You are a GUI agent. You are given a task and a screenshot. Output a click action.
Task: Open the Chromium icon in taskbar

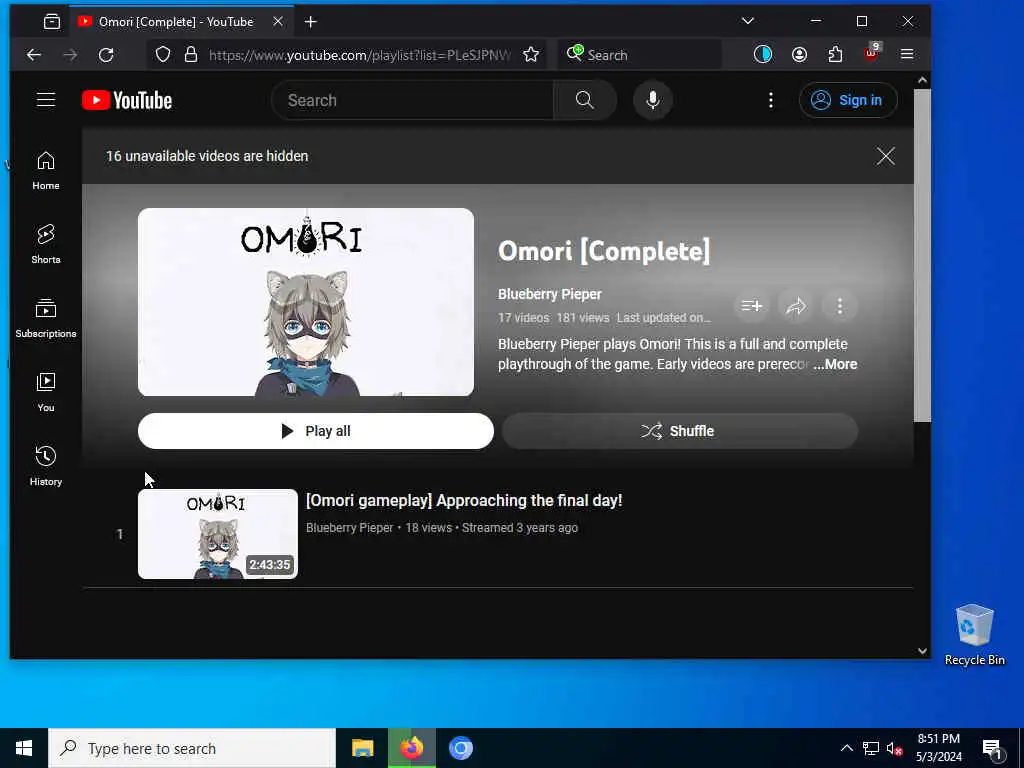pos(460,748)
